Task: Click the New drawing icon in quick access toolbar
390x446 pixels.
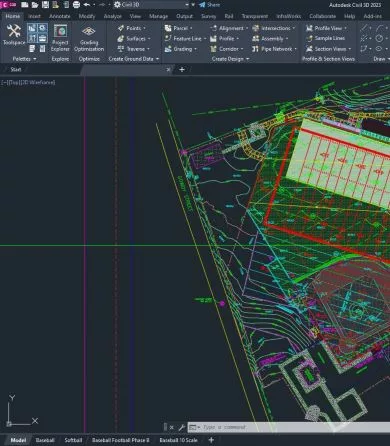Action: click(x=24, y=5)
